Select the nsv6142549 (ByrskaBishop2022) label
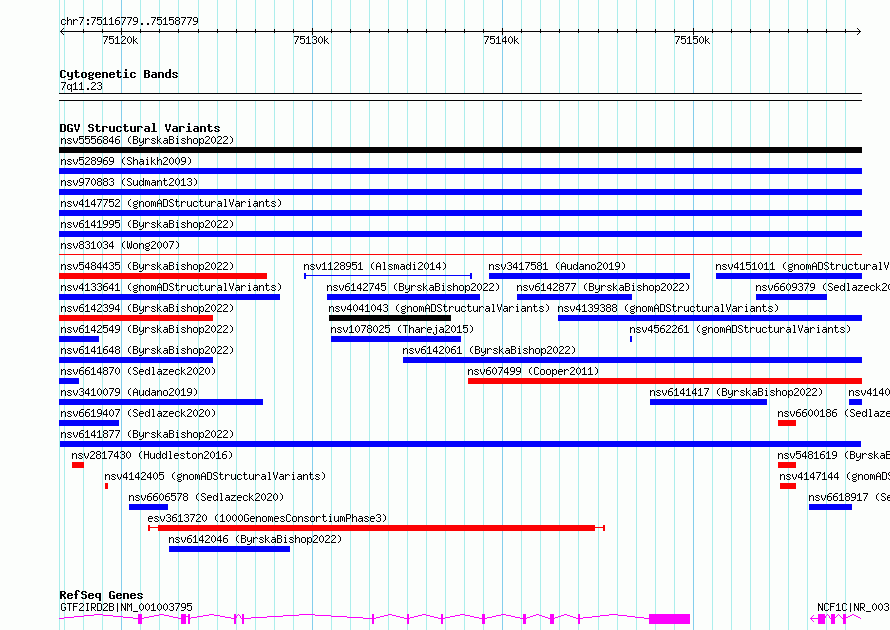The height and width of the screenshot is (630, 890). coord(147,329)
